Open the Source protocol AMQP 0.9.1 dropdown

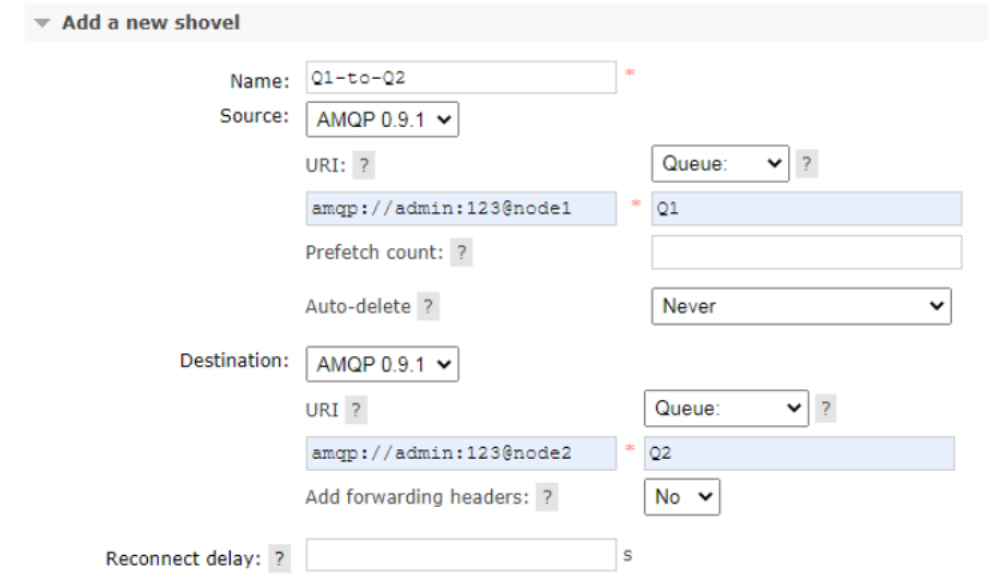[x=382, y=120]
